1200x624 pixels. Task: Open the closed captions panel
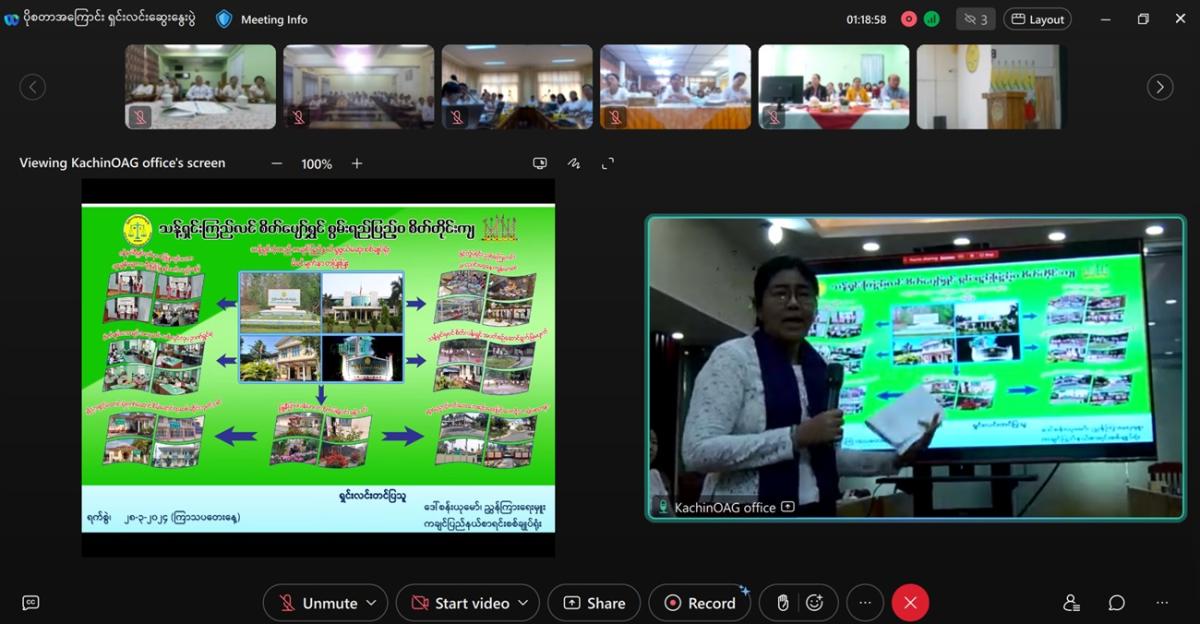coord(31,602)
